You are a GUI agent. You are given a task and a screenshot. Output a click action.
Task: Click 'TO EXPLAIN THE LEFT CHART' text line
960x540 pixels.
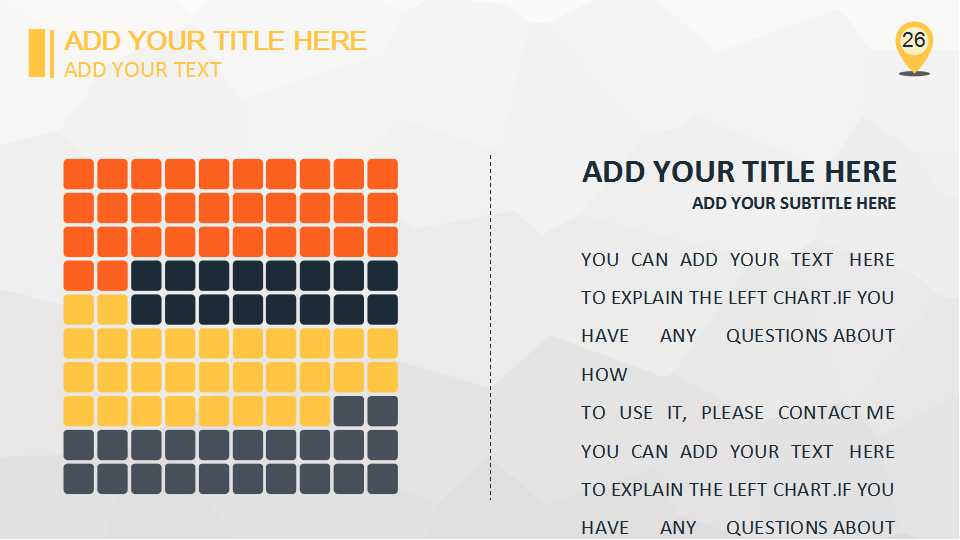(x=737, y=298)
